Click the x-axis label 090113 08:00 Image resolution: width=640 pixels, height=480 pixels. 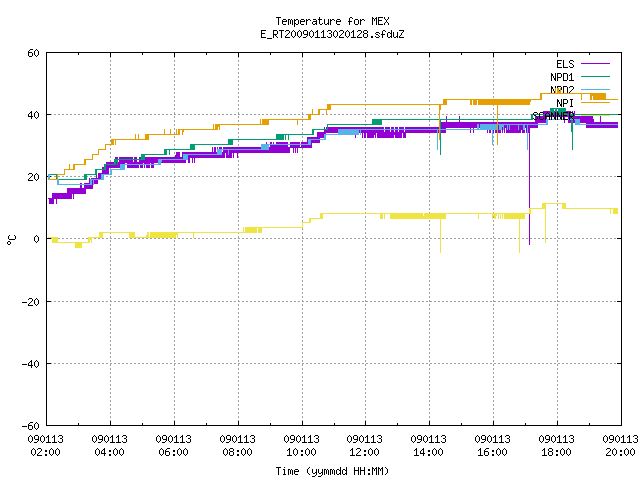pos(238,446)
